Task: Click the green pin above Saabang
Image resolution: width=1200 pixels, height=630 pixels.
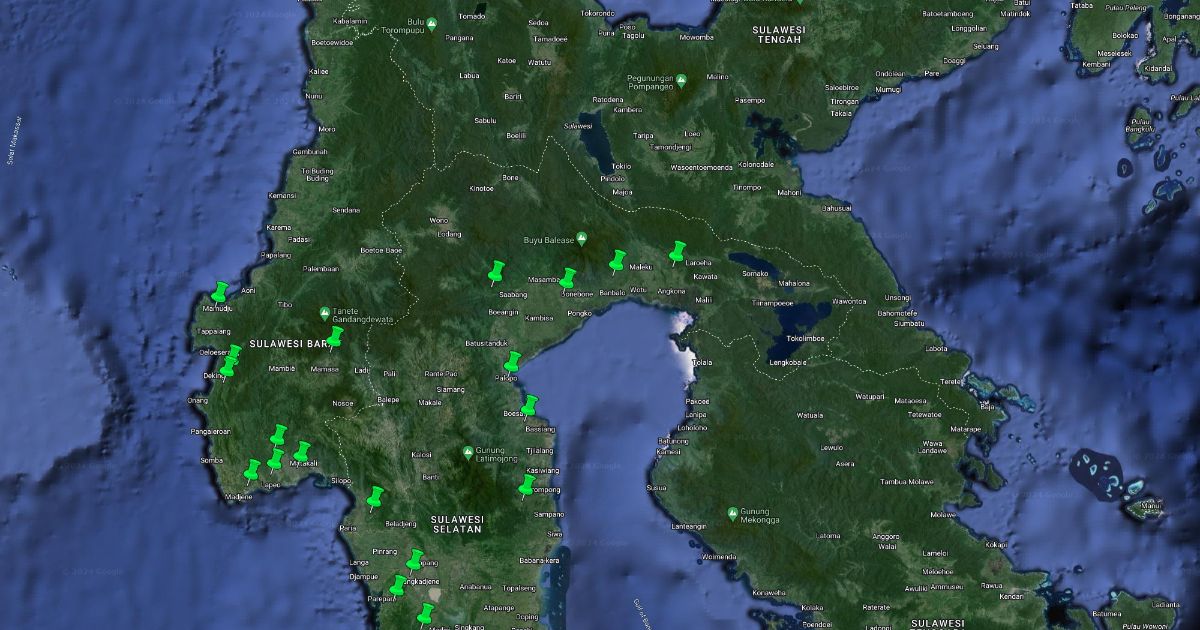Action: pos(496,271)
